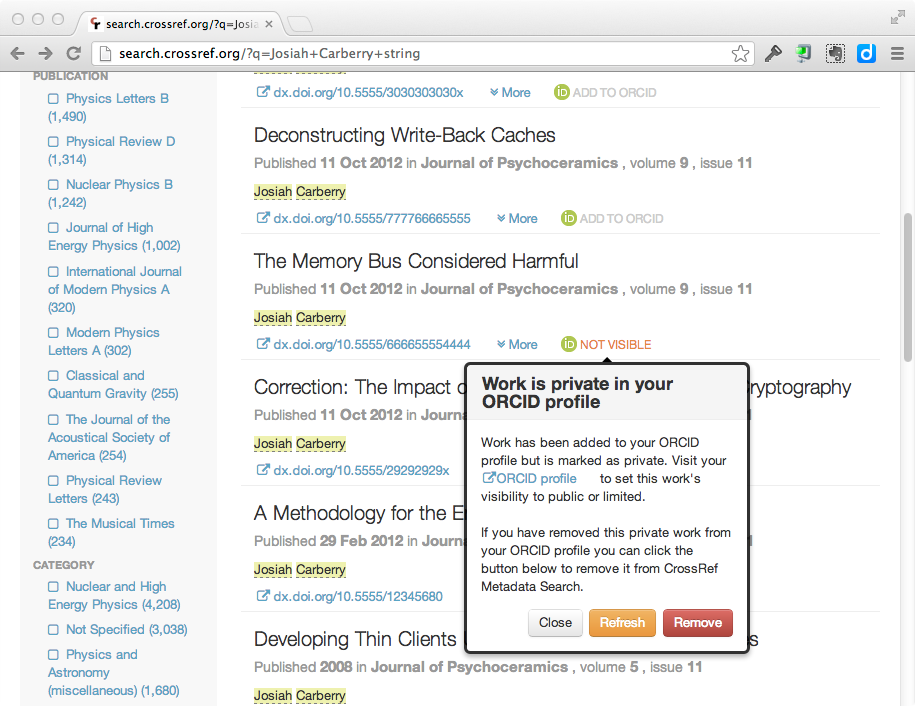Screen dimensions: 915x706
Task: Click the ORCID icon for Deconstructing Write-Back Caches
Action: pos(569,218)
